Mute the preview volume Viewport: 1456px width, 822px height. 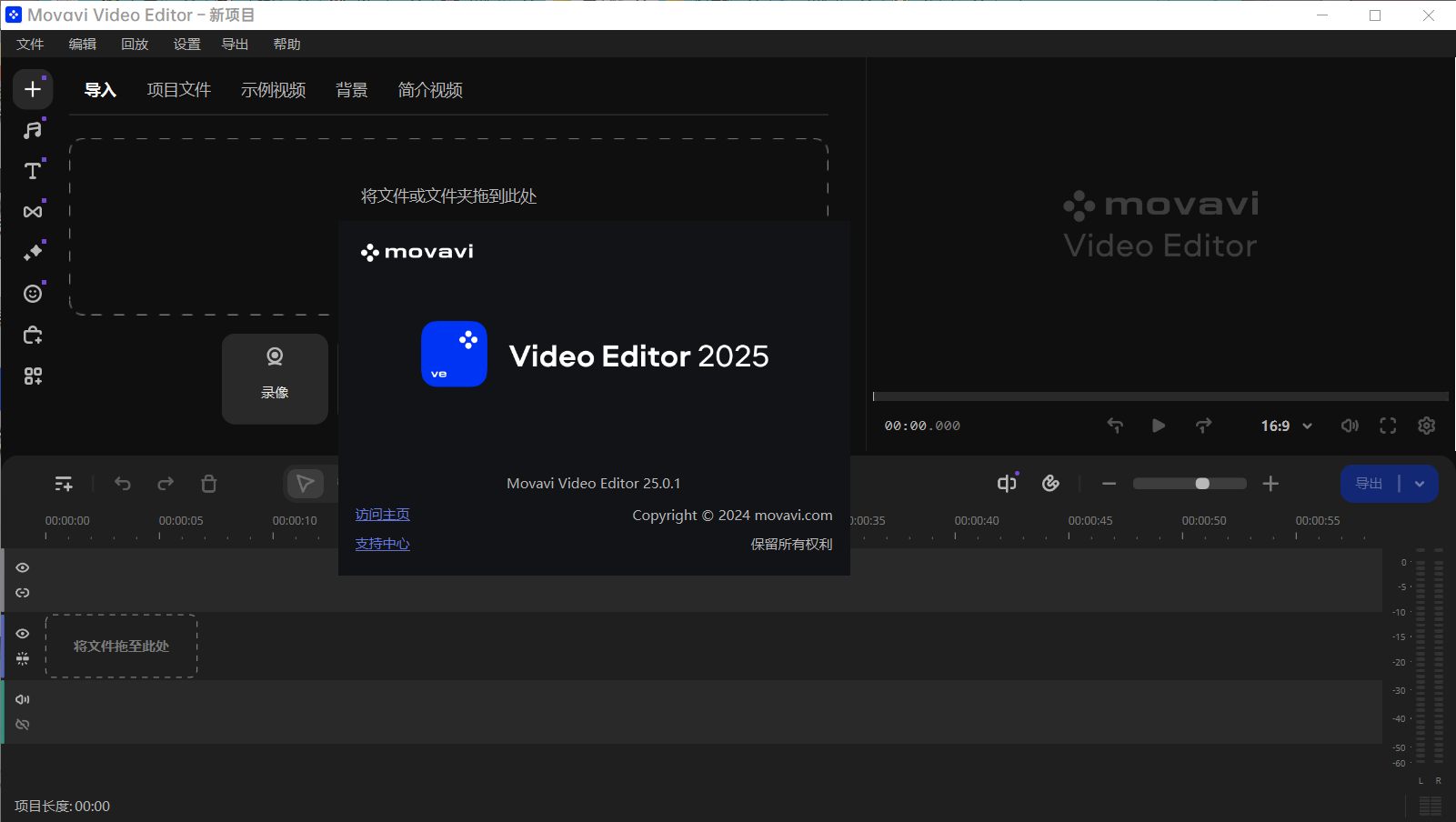[x=1351, y=426]
